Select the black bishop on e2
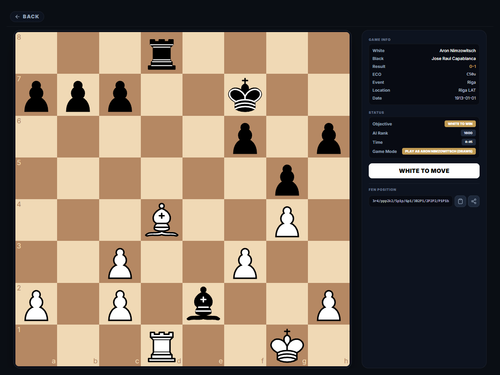This screenshot has width=500, height=375. pyautogui.click(x=203, y=304)
